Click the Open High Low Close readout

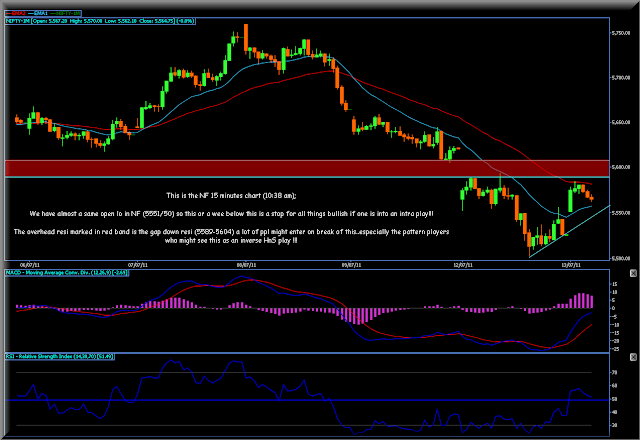(x=103, y=21)
